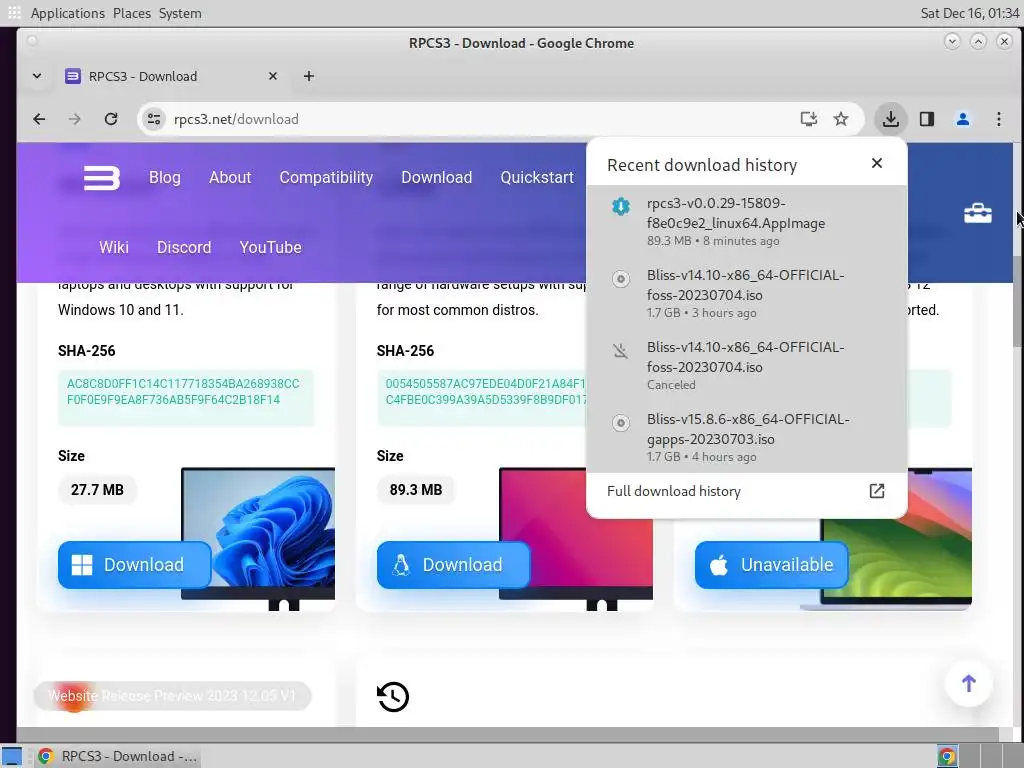
Task: Click the show desktop icon in bottom panel
Action: 12,756
